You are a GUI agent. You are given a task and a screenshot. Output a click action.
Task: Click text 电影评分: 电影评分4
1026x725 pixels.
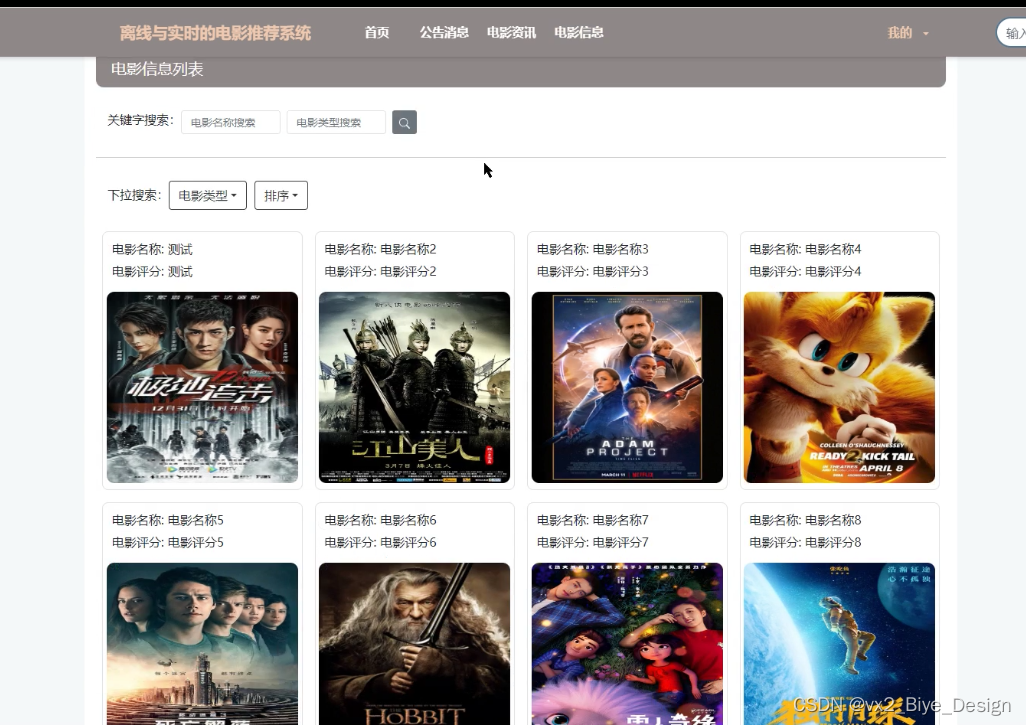(x=805, y=272)
